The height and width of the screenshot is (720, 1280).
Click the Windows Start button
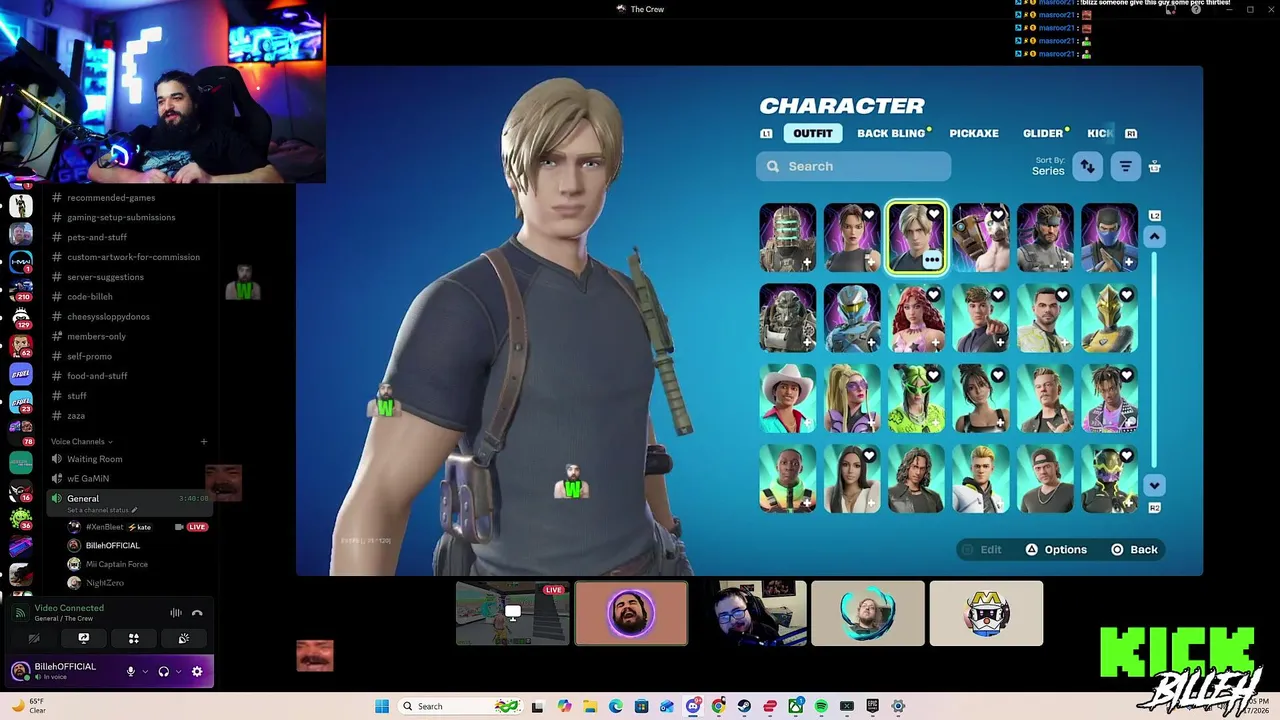coord(382,706)
